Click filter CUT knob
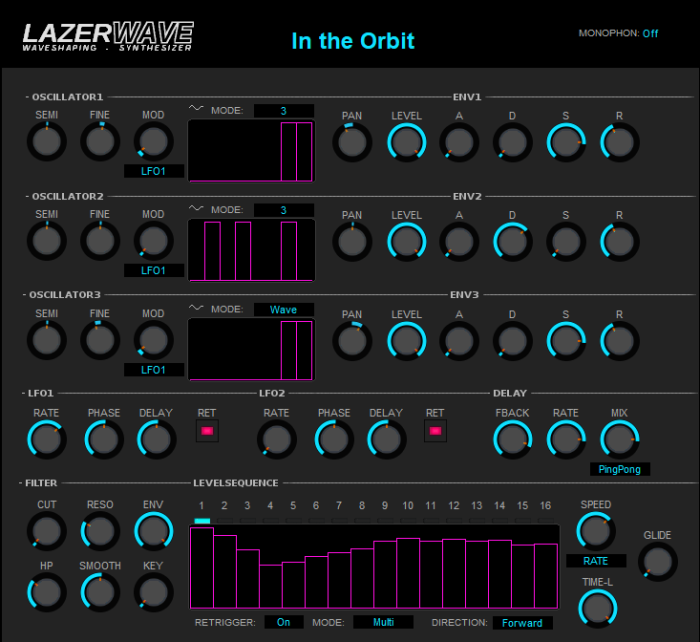 click(47, 531)
